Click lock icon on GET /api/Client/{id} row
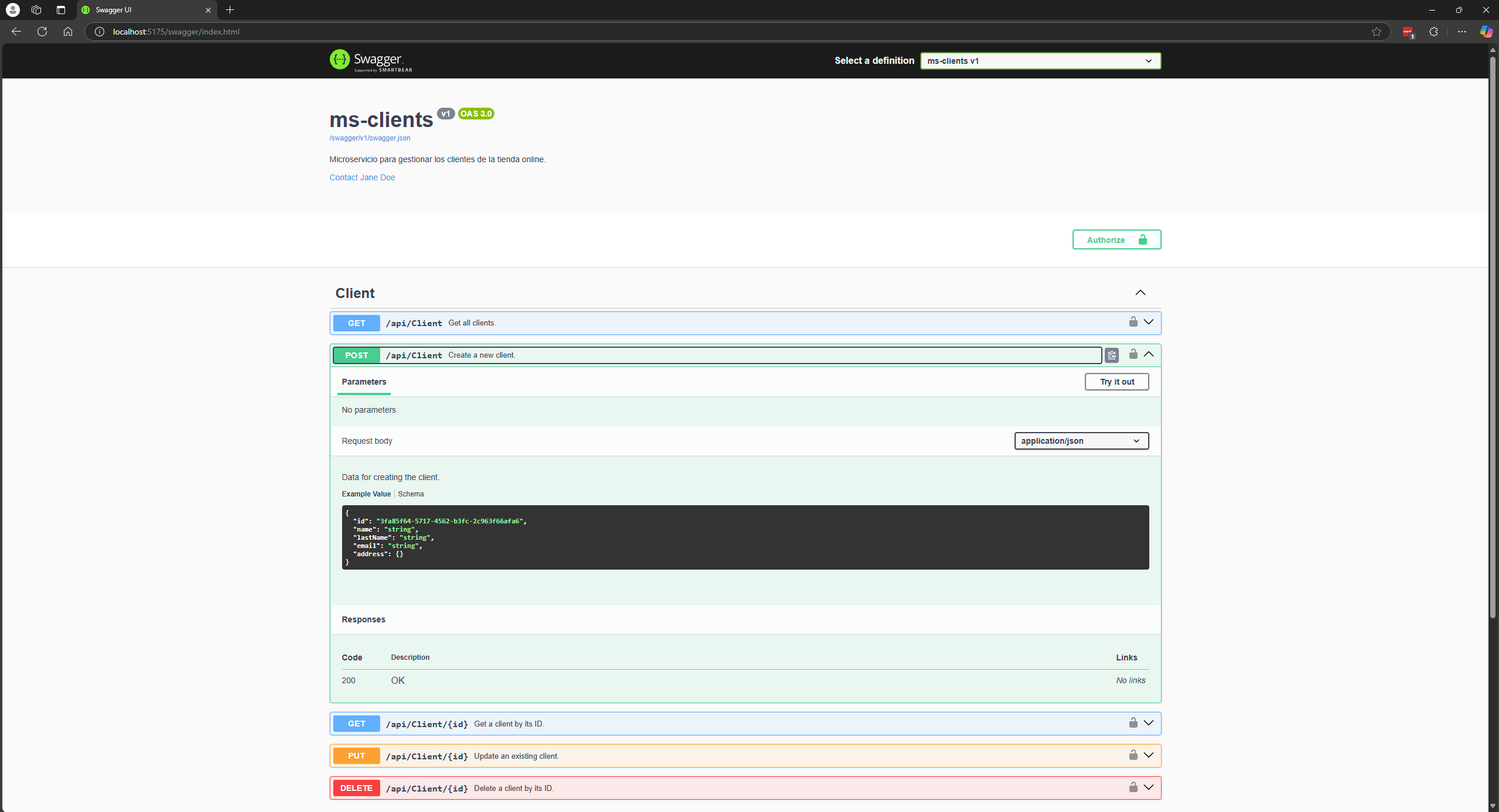 pyautogui.click(x=1133, y=723)
